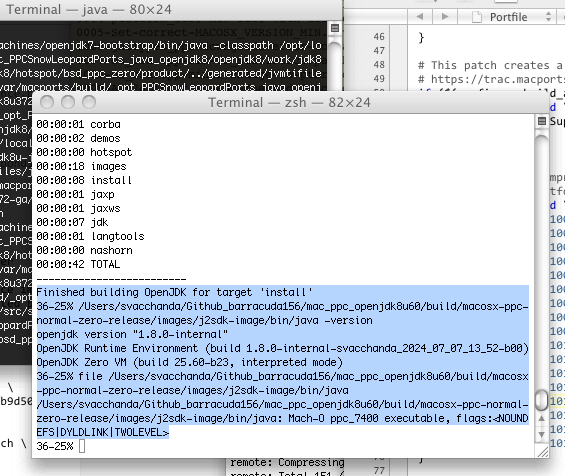
Task: Click the '00:00:01 jaxp' line
Action: [x=75, y=194]
